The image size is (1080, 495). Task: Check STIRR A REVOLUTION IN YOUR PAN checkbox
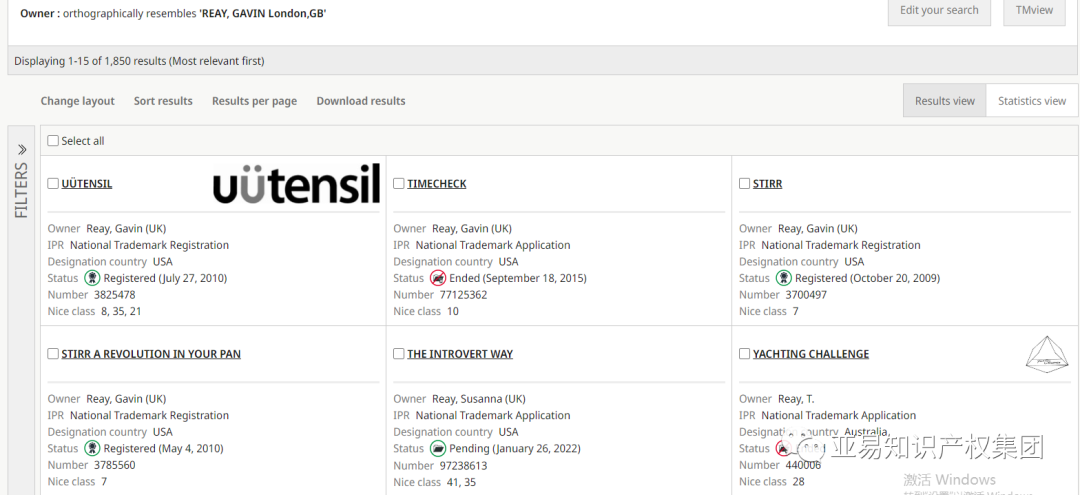pyautogui.click(x=53, y=353)
